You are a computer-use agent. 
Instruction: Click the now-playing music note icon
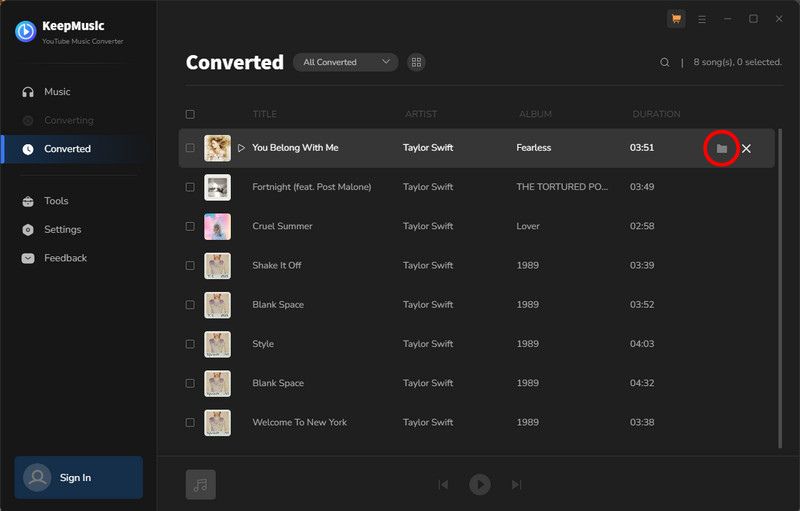pyautogui.click(x=201, y=484)
